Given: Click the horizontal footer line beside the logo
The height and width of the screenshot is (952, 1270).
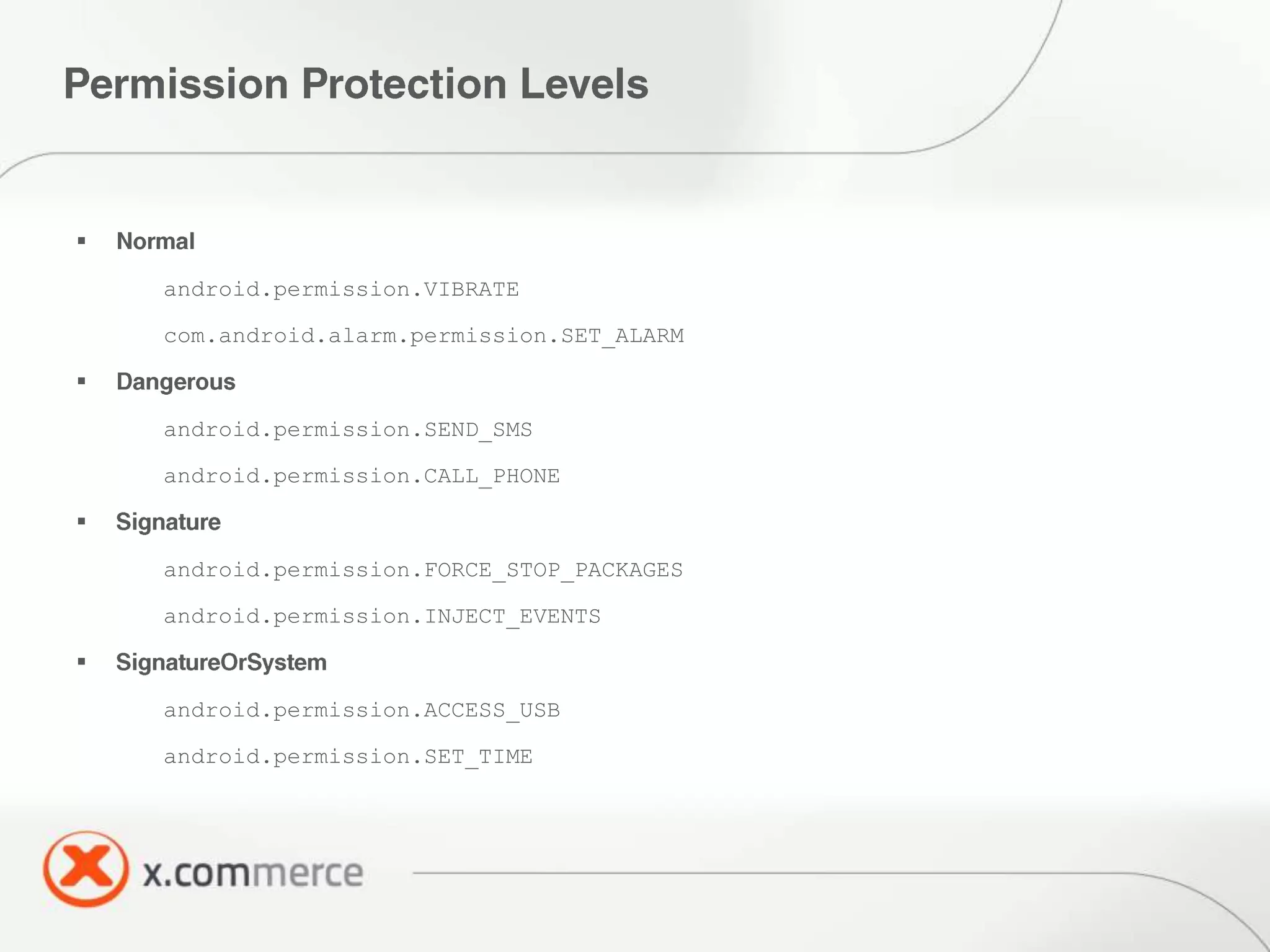Looking at the screenshot, I should (744, 873).
